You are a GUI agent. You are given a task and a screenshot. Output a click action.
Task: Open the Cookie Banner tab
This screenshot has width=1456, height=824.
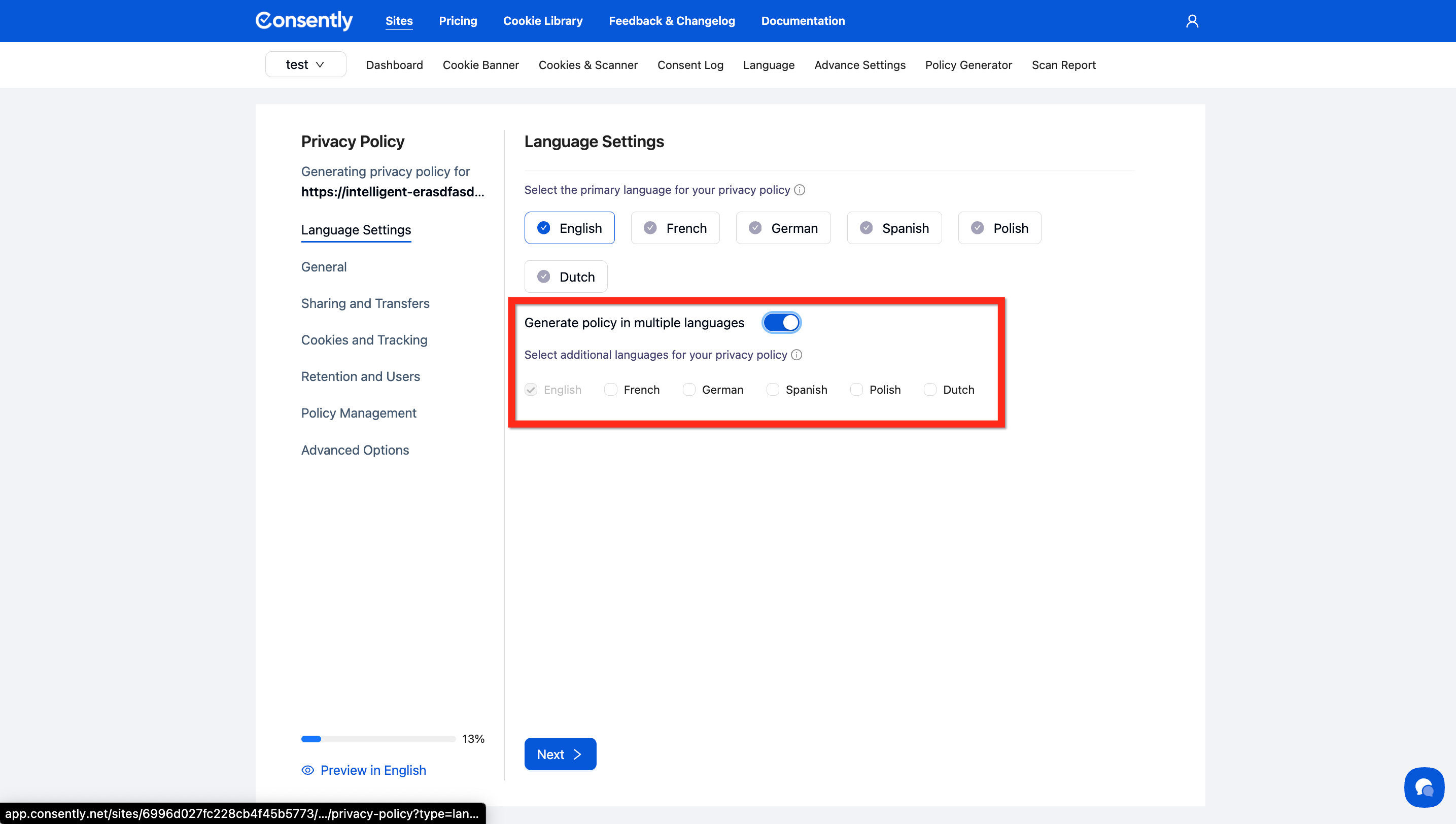(480, 65)
